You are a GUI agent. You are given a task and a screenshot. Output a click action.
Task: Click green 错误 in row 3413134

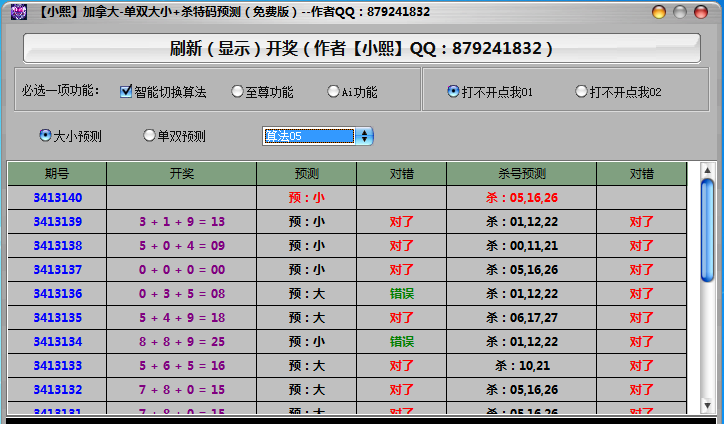[402, 342]
